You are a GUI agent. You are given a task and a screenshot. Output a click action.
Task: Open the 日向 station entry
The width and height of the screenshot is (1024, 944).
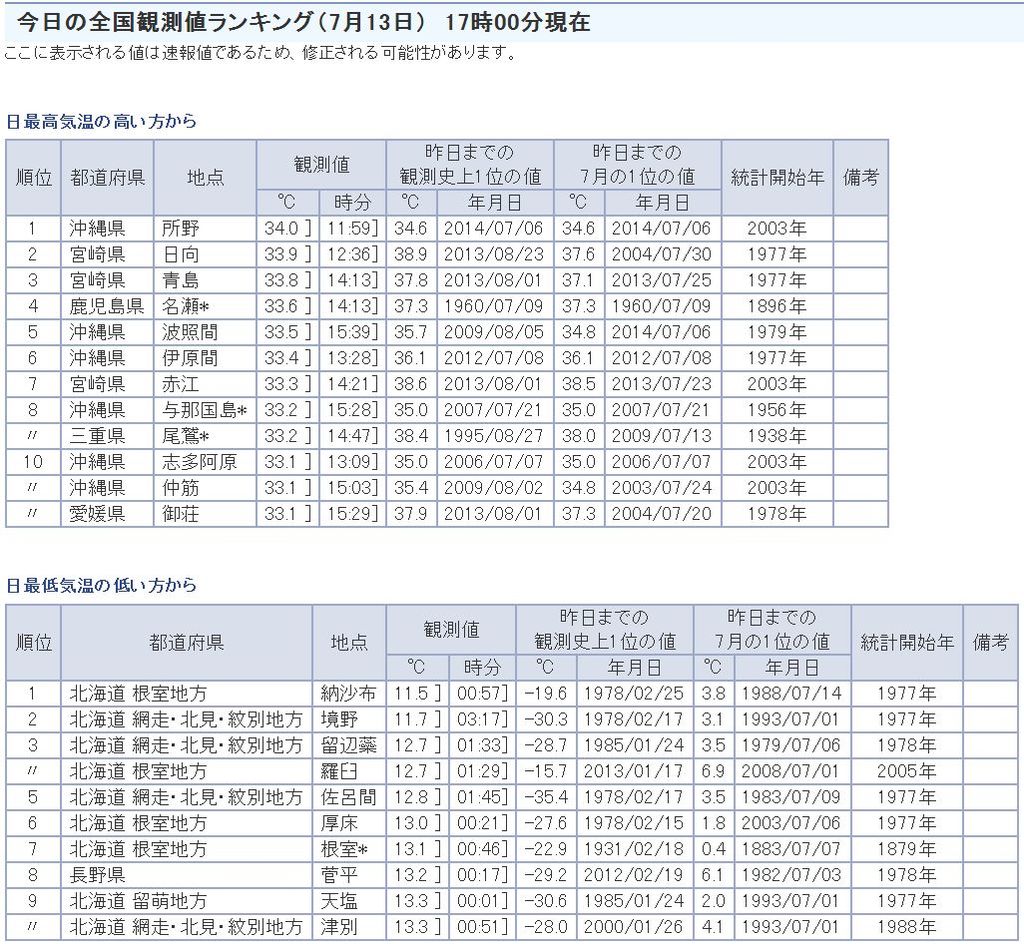click(x=180, y=254)
